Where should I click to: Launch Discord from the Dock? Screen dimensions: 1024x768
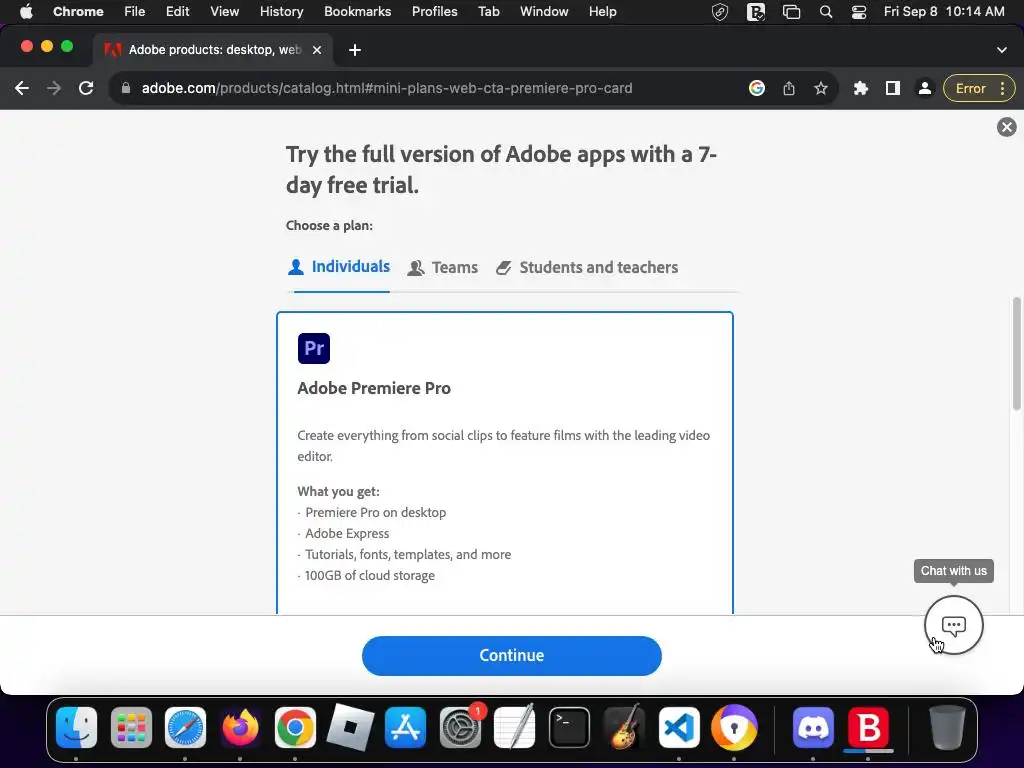tap(813, 728)
